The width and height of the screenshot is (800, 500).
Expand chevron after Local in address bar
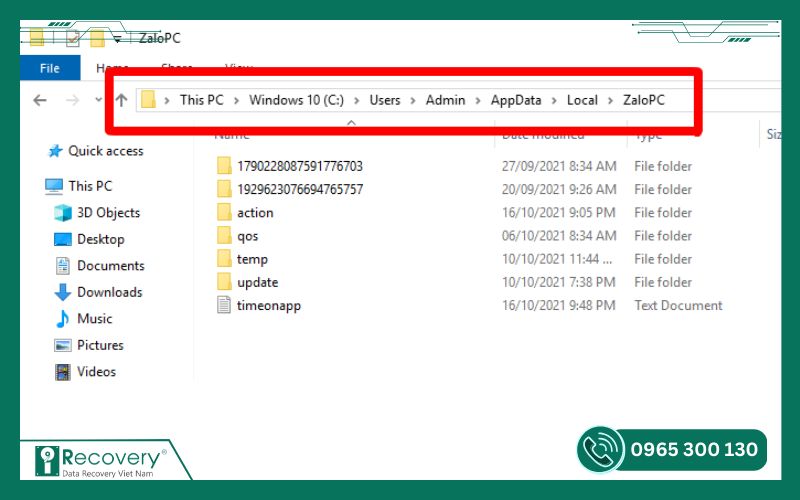click(610, 101)
